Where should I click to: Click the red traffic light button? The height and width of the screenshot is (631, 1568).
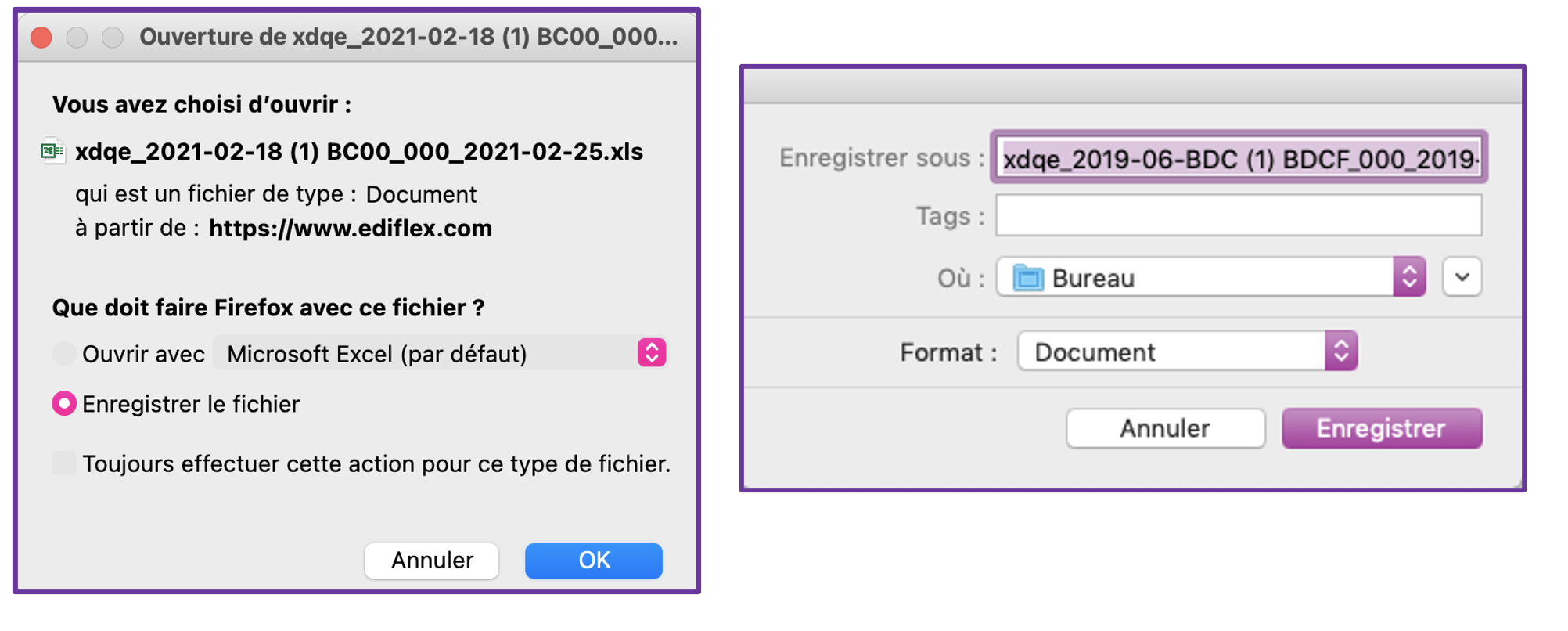40,37
